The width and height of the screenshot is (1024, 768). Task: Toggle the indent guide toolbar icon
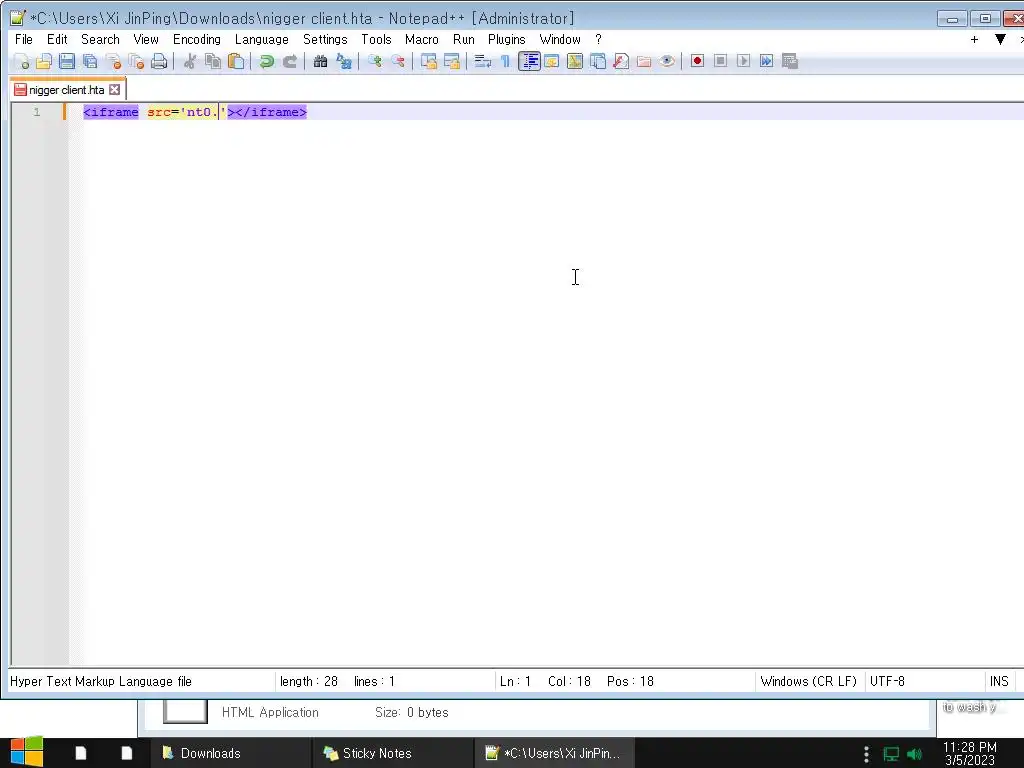coord(529,61)
